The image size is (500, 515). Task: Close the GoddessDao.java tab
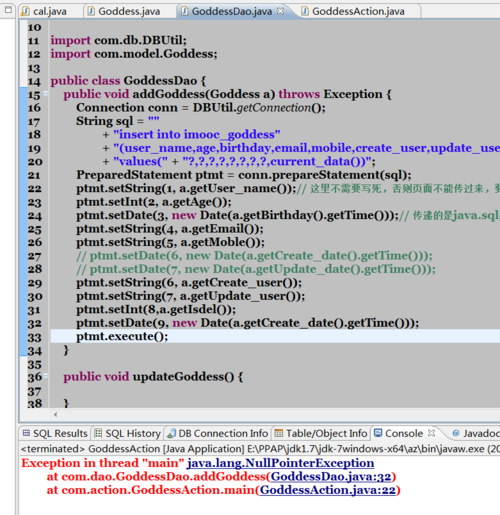point(281,11)
